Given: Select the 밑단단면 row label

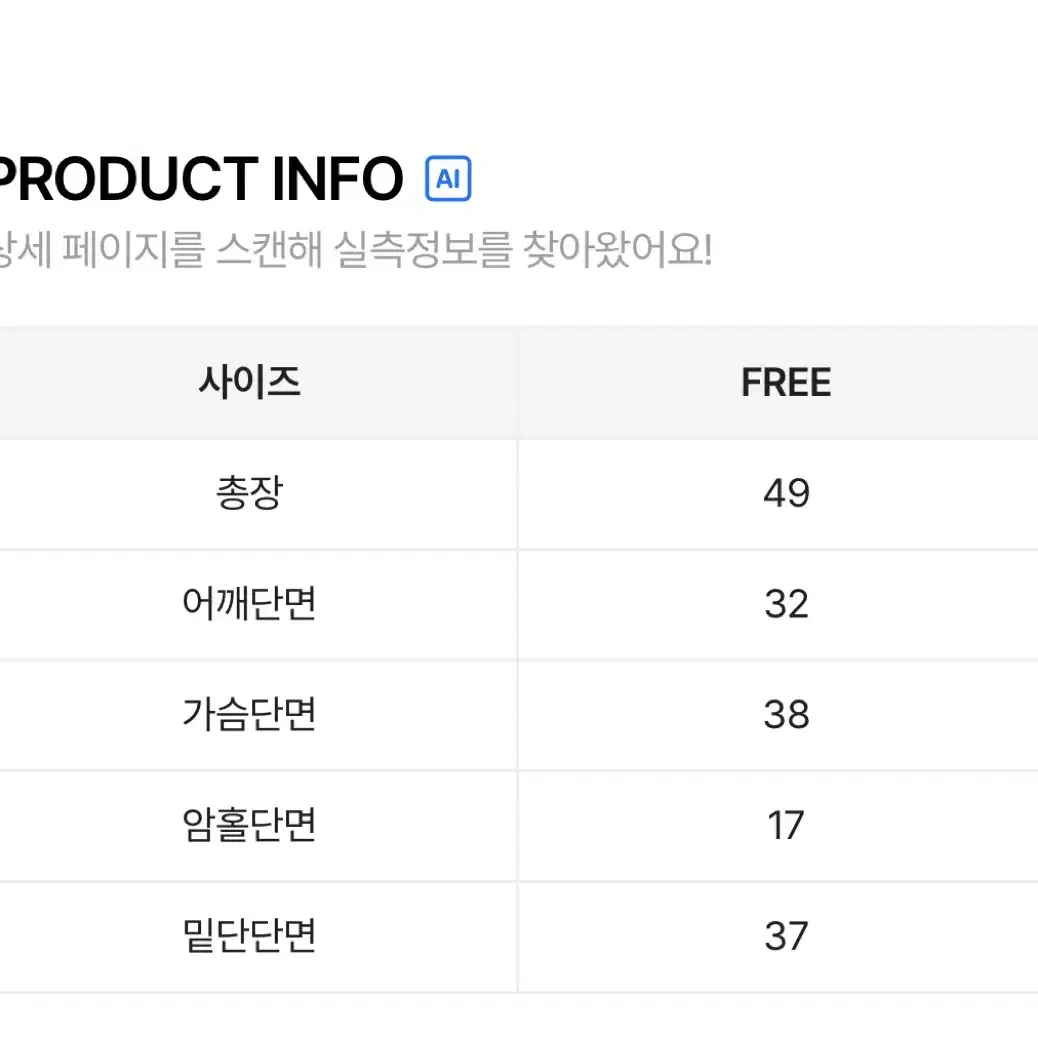Looking at the screenshot, I should (250, 935).
